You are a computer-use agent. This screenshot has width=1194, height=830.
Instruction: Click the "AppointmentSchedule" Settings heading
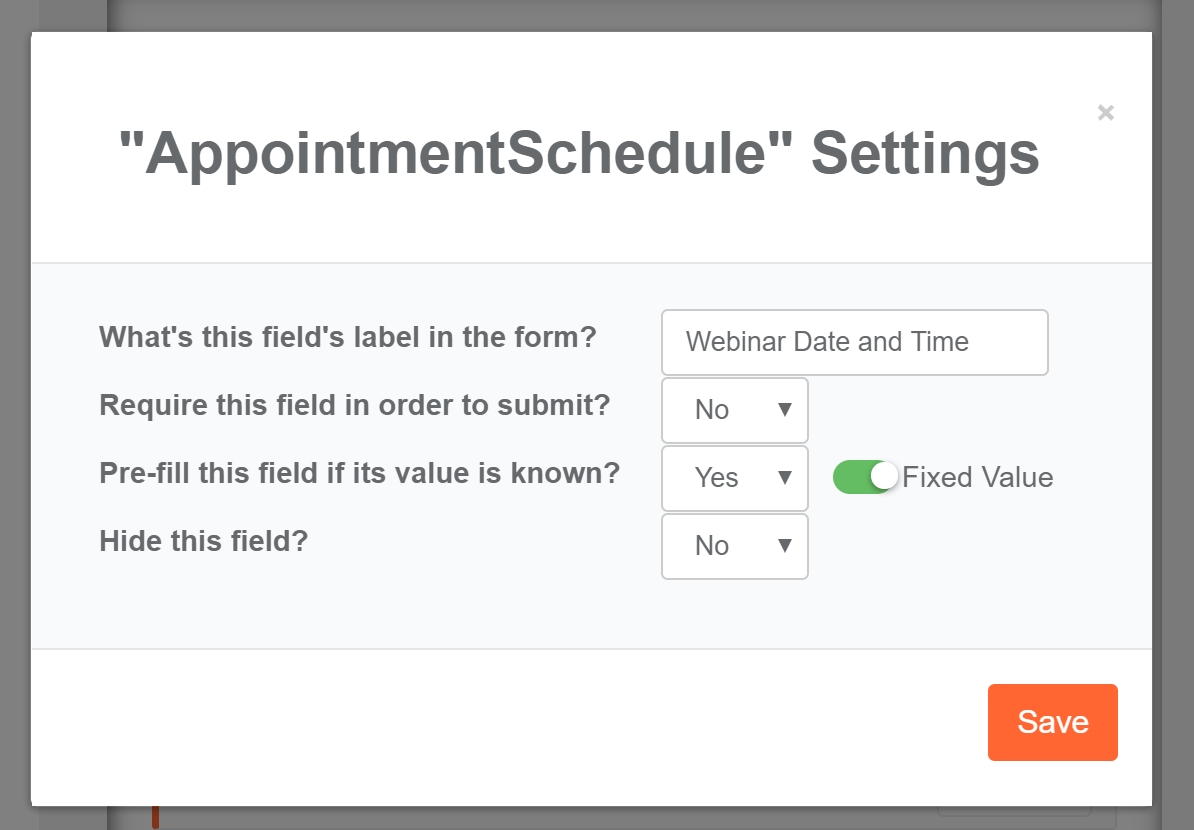(x=579, y=154)
